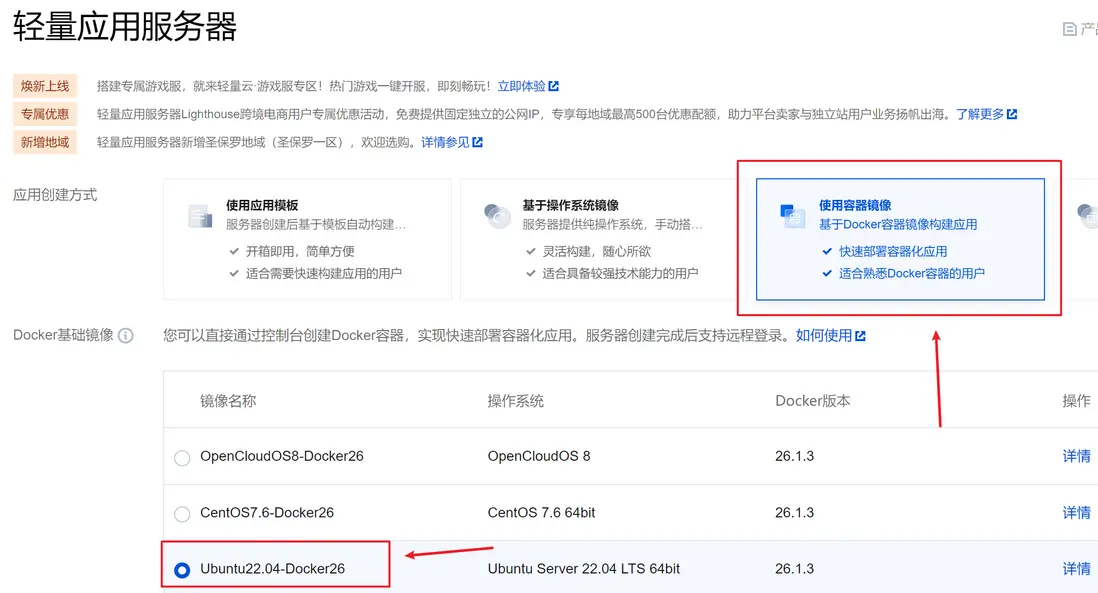Image resolution: width=1098 pixels, height=593 pixels.
Task: Click the 镜像名称 column header
Action: click(x=228, y=400)
